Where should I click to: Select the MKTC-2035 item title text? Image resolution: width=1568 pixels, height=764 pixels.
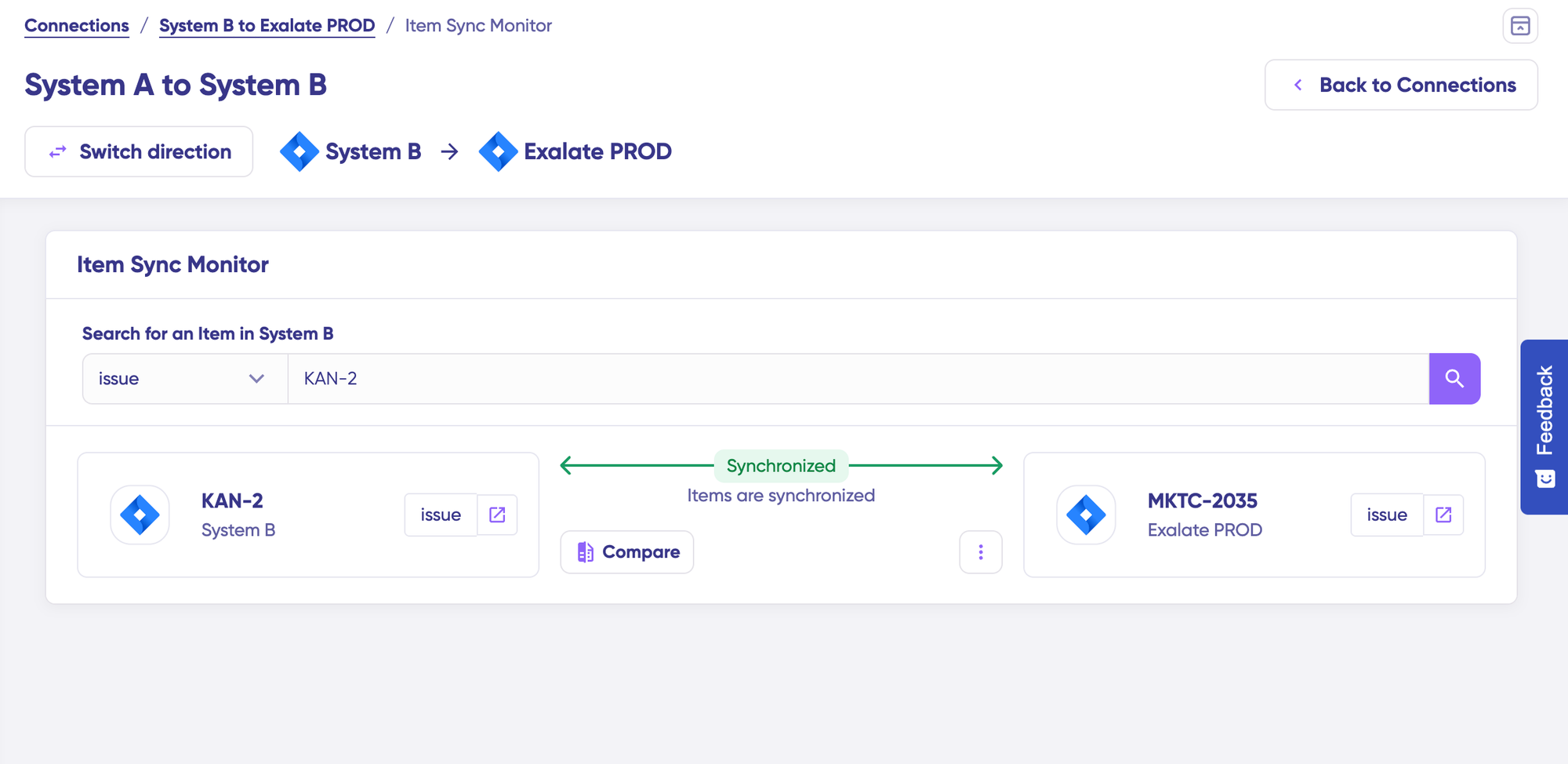(x=1203, y=500)
